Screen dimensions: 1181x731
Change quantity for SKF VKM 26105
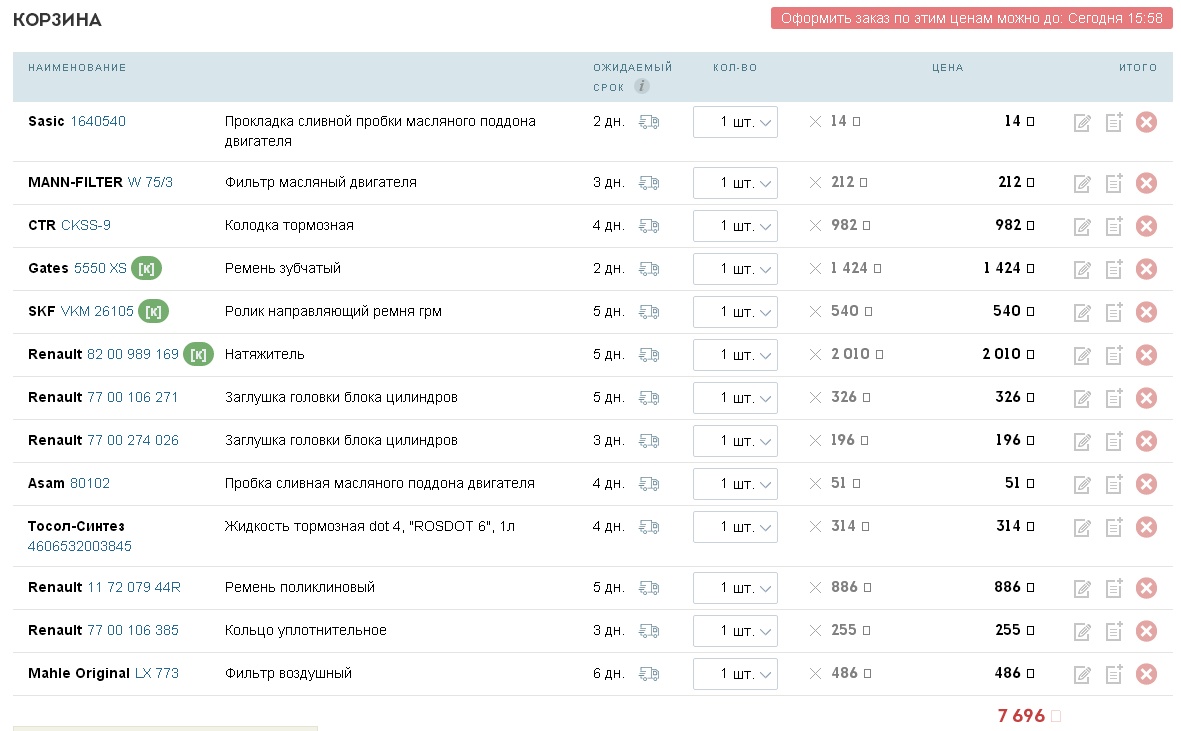(735, 312)
